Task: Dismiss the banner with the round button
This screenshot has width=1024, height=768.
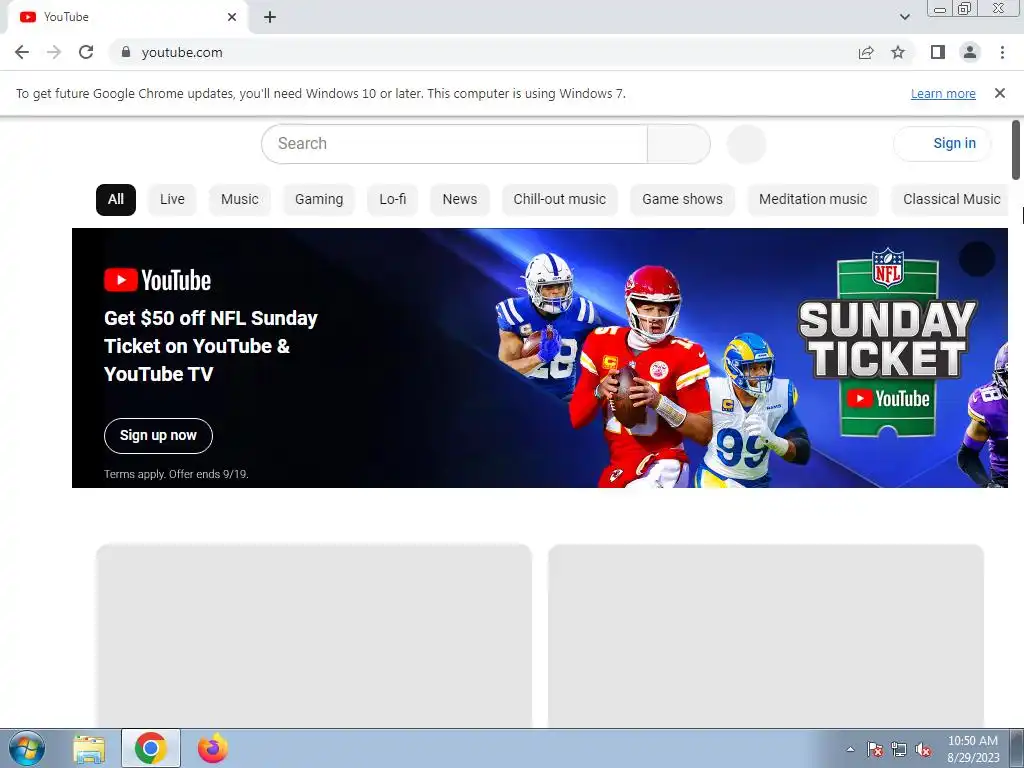Action: pyautogui.click(x=976, y=259)
